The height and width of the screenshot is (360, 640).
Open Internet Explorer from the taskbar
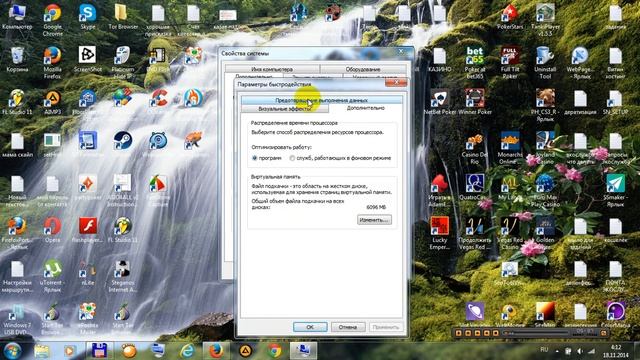coord(187,351)
